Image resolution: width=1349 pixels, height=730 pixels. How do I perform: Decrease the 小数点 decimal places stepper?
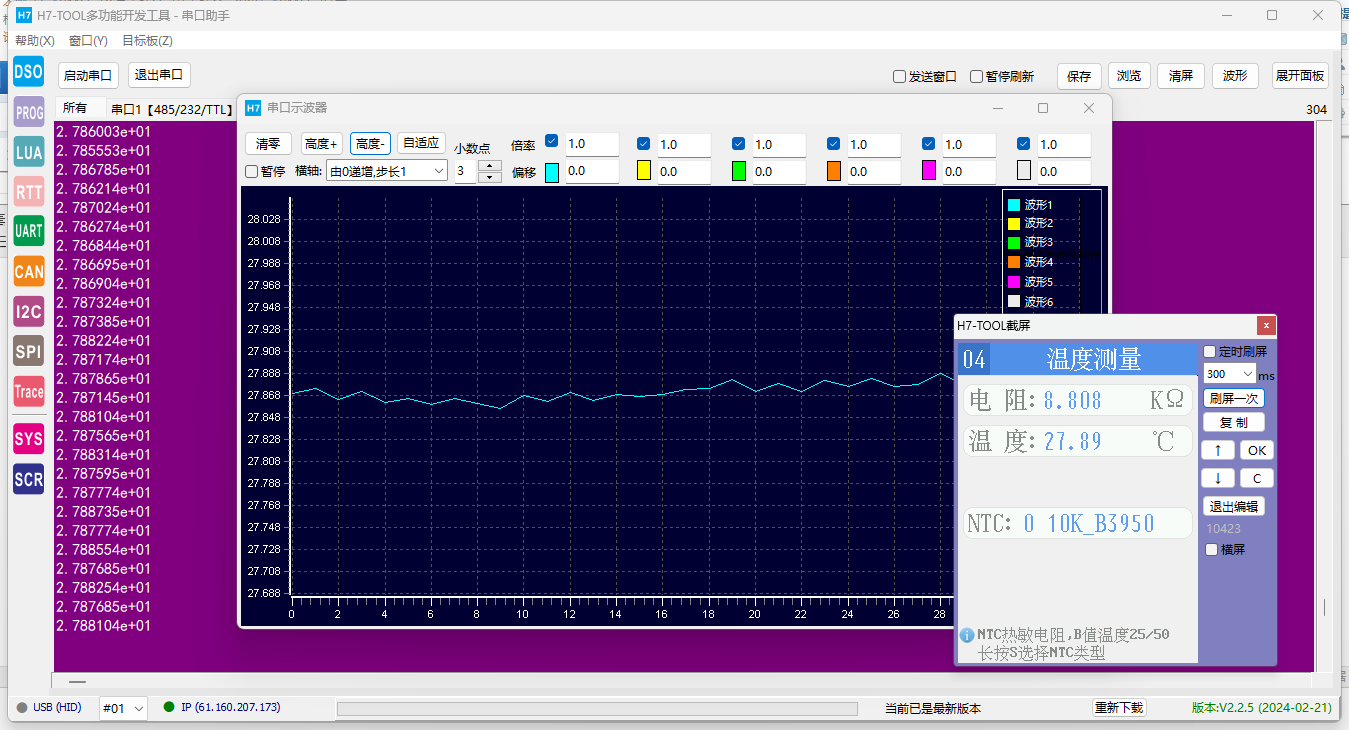(x=490, y=177)
